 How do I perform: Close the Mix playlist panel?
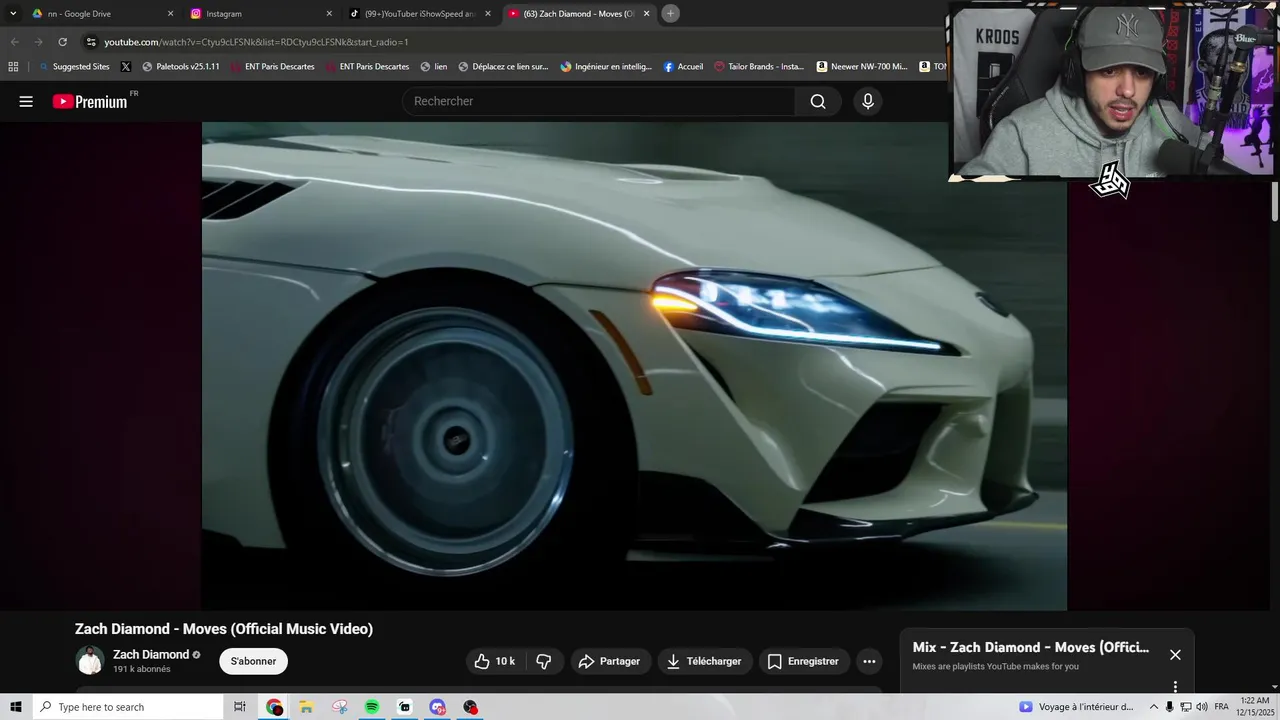pos(1175,654)
